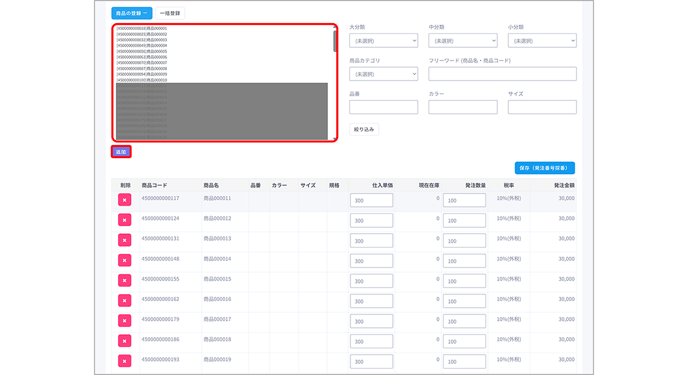
Task: Delete row for 商品000019
Action: point(125,361)
